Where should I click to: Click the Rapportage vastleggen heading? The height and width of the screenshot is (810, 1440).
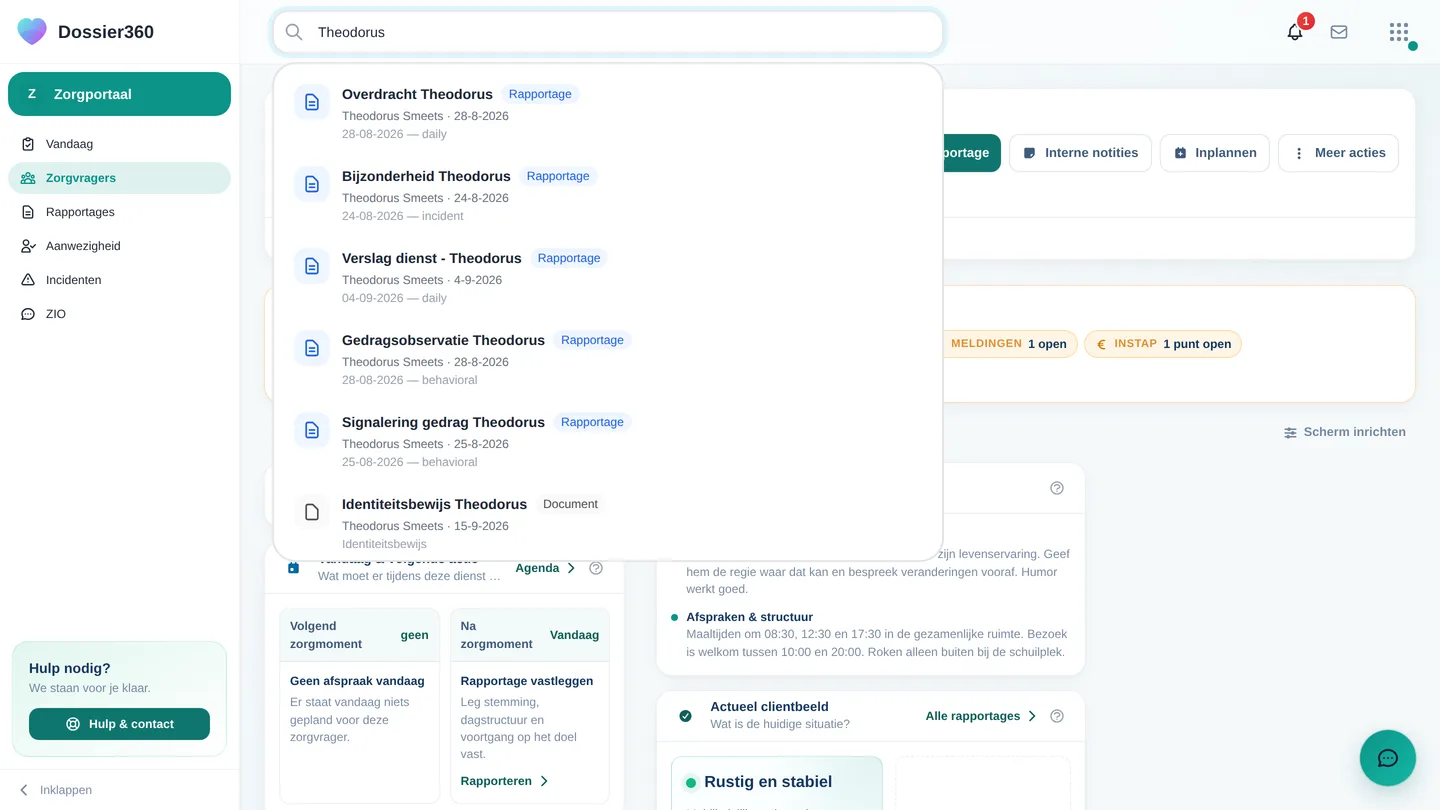click(x=527, y=681)
